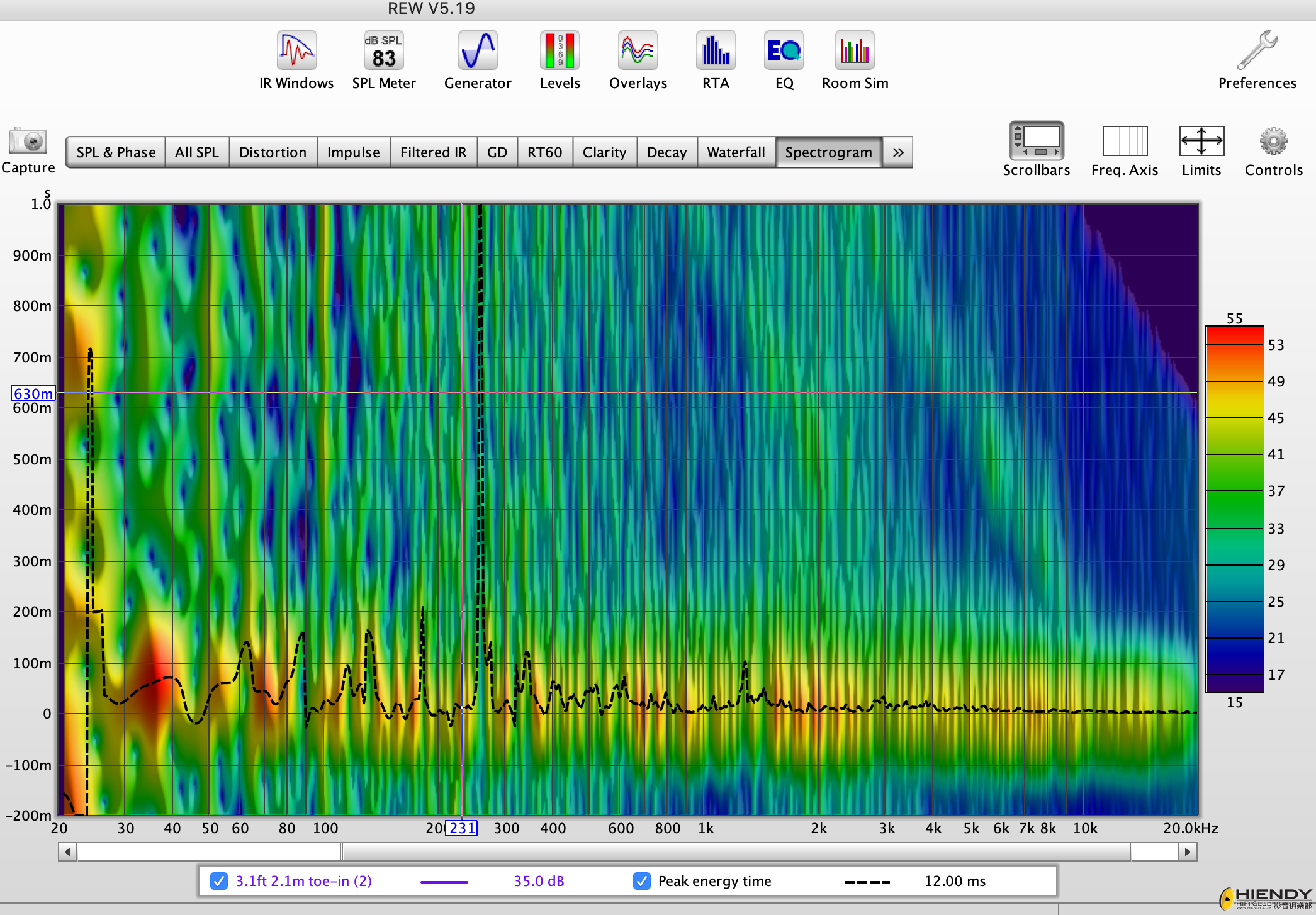Click the right arrow of horizontal scrollbar
The image size is (1316, 915).
click(1187, 852)
